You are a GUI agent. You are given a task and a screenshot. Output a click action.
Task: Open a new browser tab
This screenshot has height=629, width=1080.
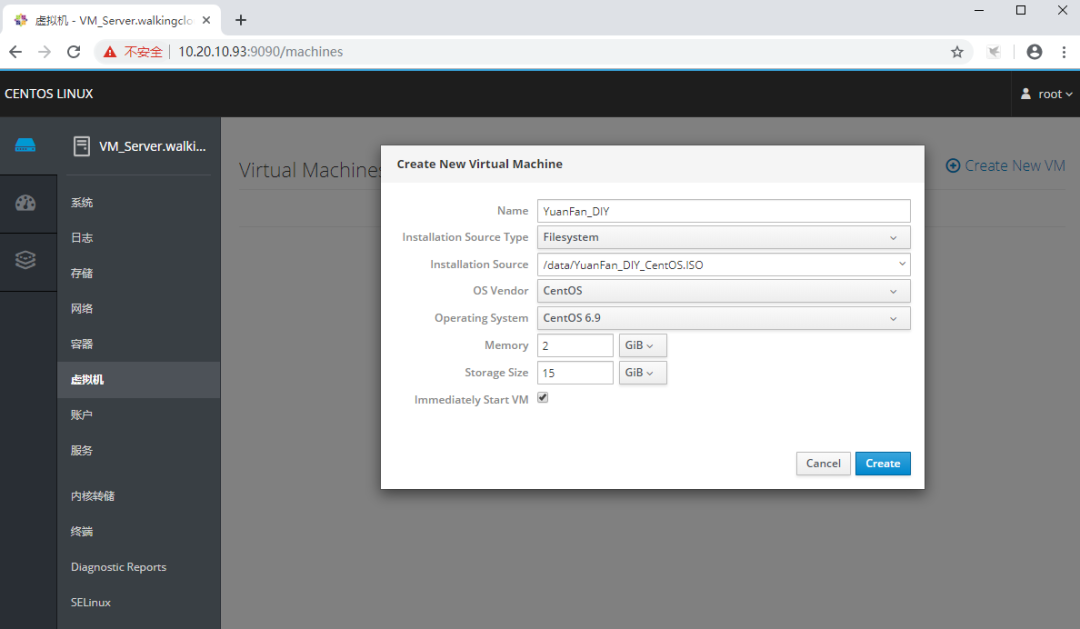pyautogui.click(x=240, y=20)
